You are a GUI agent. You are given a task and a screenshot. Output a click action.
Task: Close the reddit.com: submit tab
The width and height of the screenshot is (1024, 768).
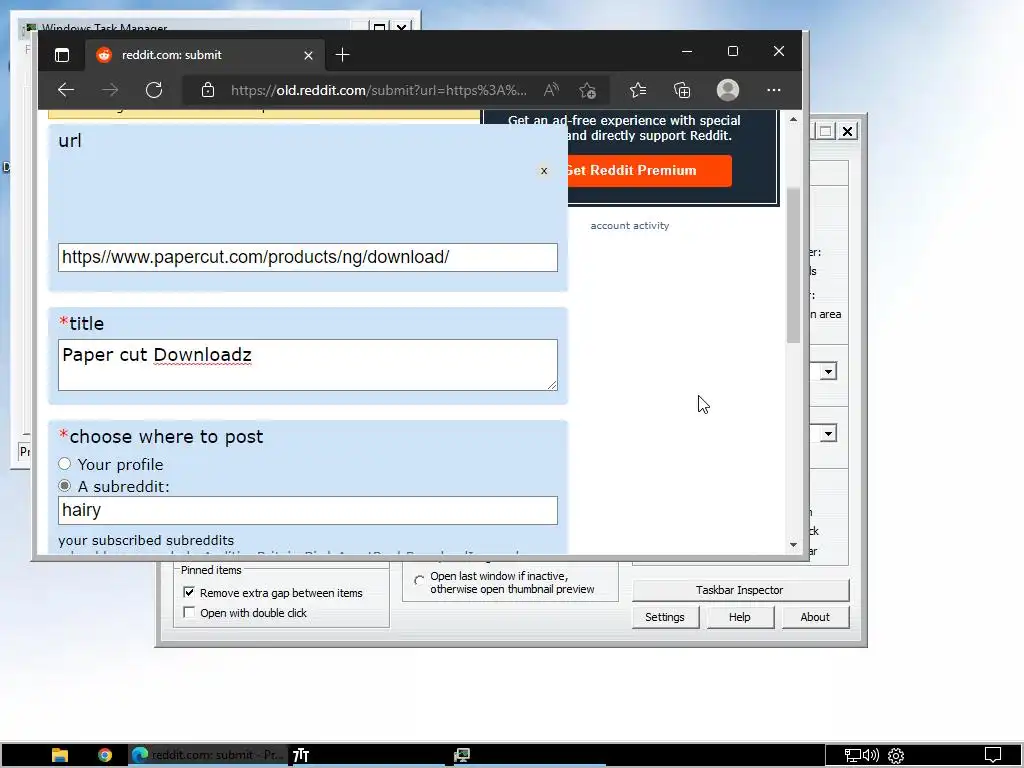pos(308,56)
